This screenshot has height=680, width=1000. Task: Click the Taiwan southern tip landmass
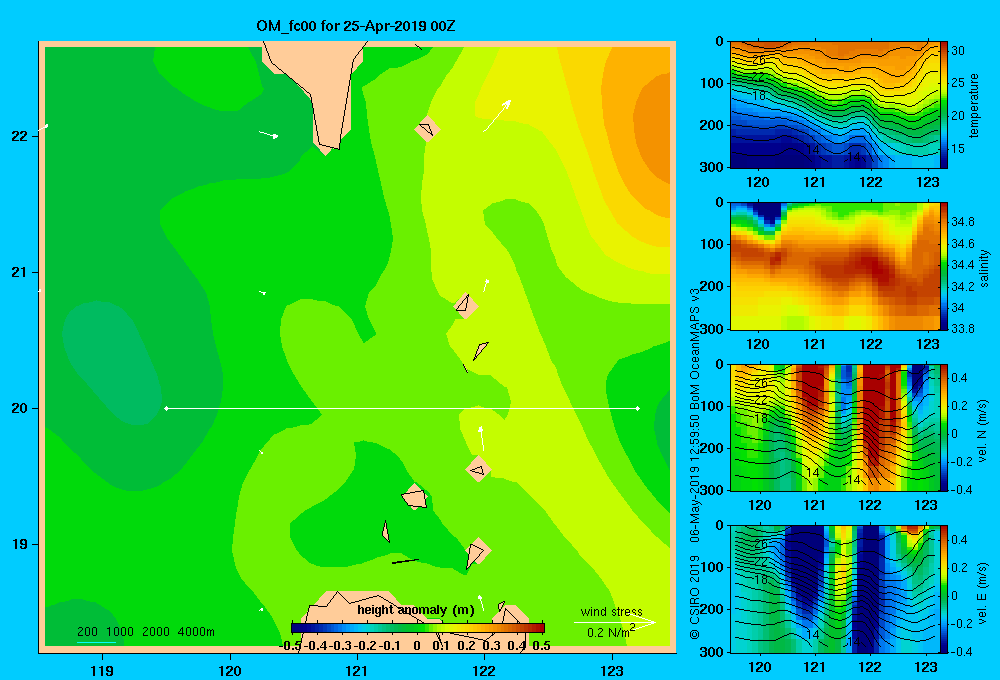(322, 89)
